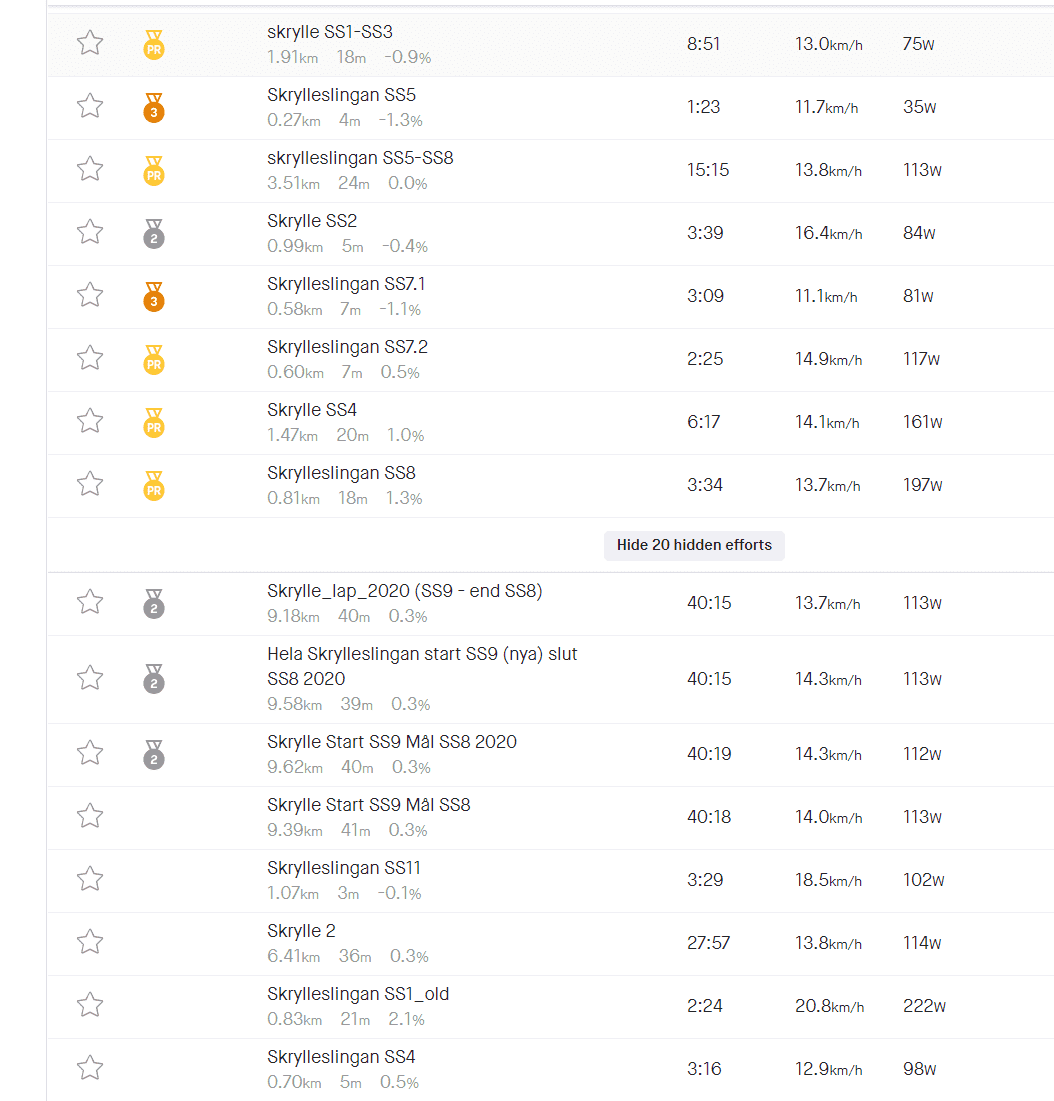The height and width of the screenshot is (1101, 1054).
Task: Click the PR medal on skrylleslingan SS5-SS8
Action: coord(154,171)
